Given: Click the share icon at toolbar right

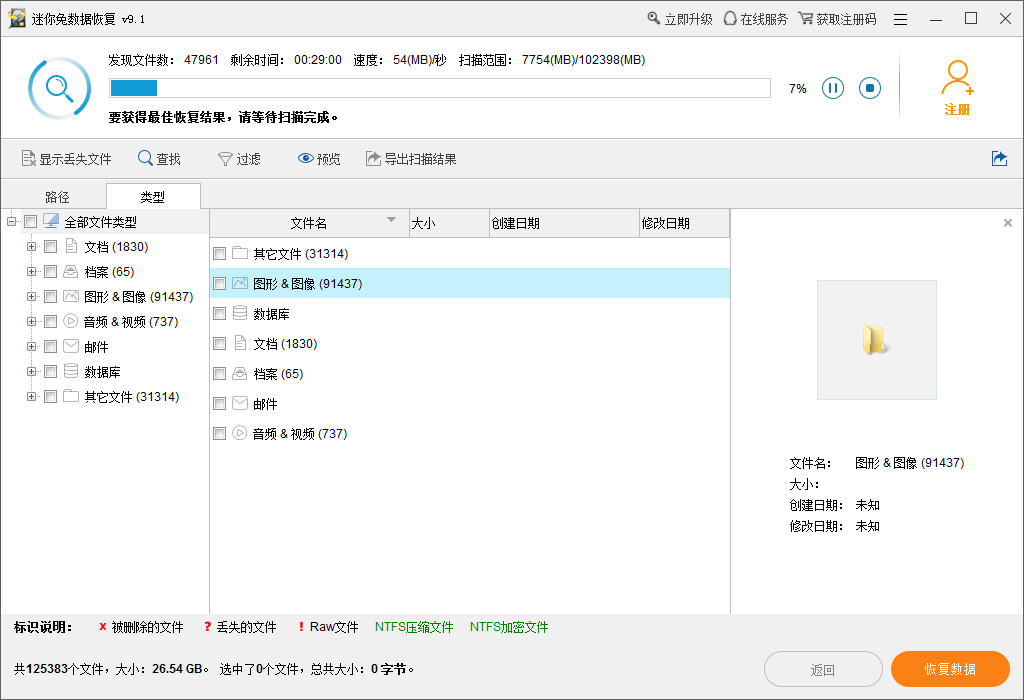Looking at the screenshot, I should pos(999,159).
